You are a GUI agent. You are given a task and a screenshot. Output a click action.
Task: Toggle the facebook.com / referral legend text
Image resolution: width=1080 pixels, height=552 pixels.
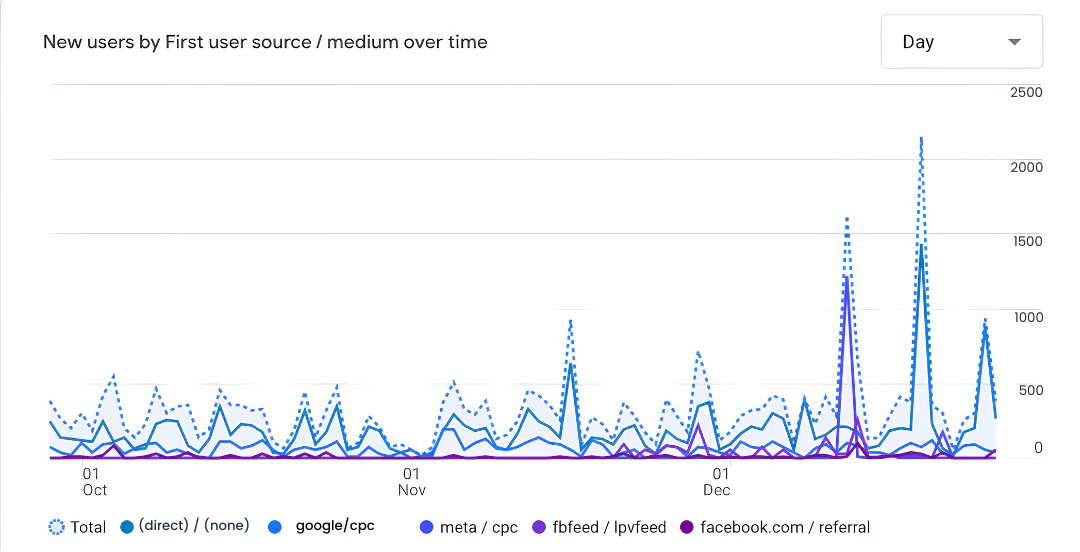(x=785, y=527)
